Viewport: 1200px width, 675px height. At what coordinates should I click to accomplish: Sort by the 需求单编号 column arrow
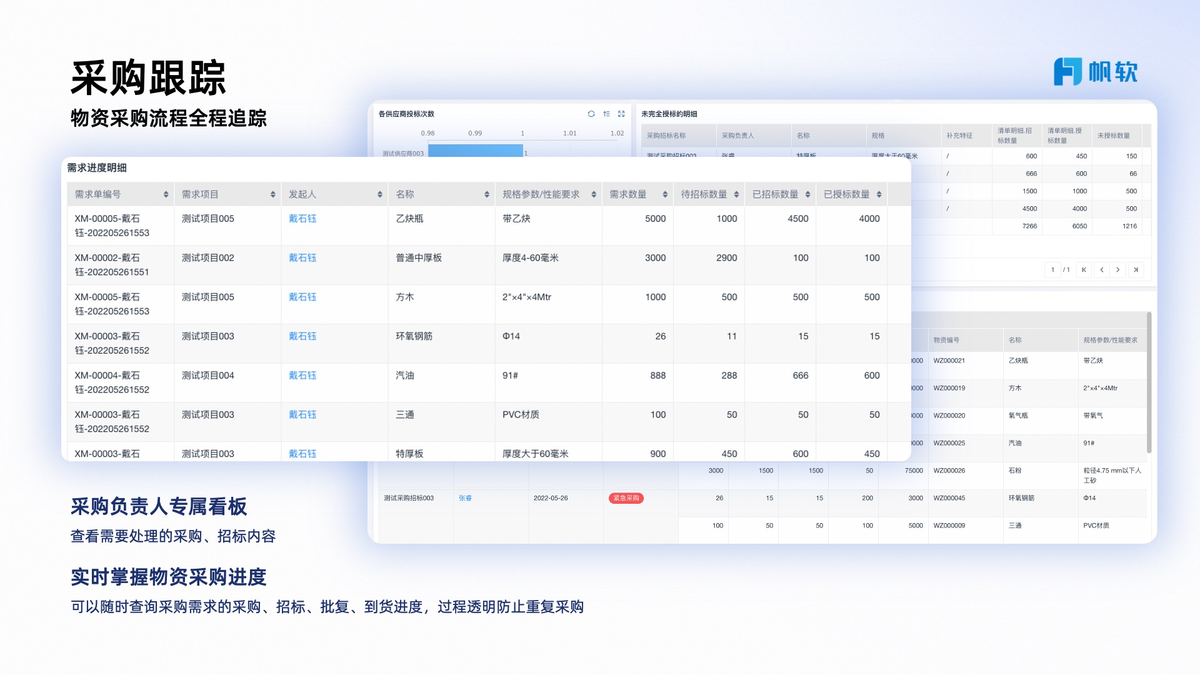click(x=166, y=195)
